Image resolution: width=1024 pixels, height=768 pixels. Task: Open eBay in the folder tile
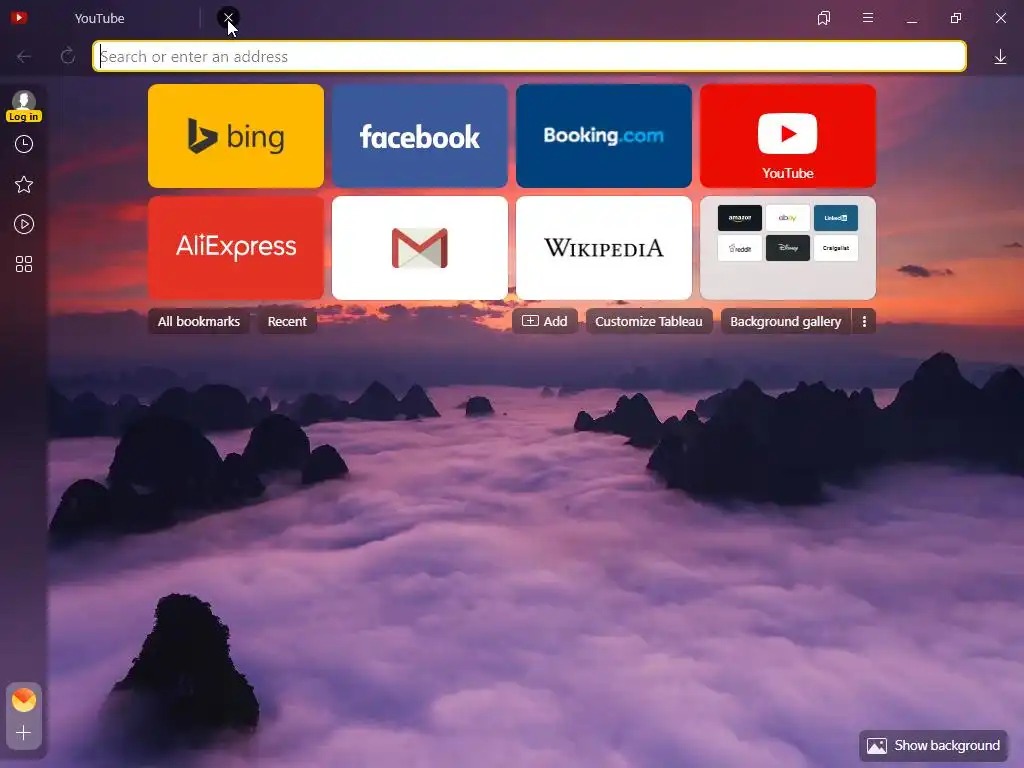point(788,218)
